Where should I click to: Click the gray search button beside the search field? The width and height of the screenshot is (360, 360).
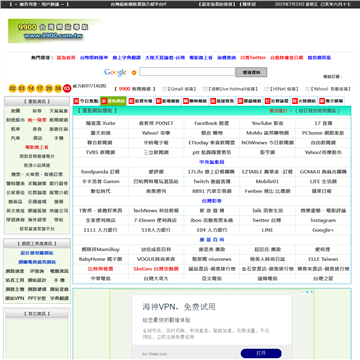[x=251, y=72]
